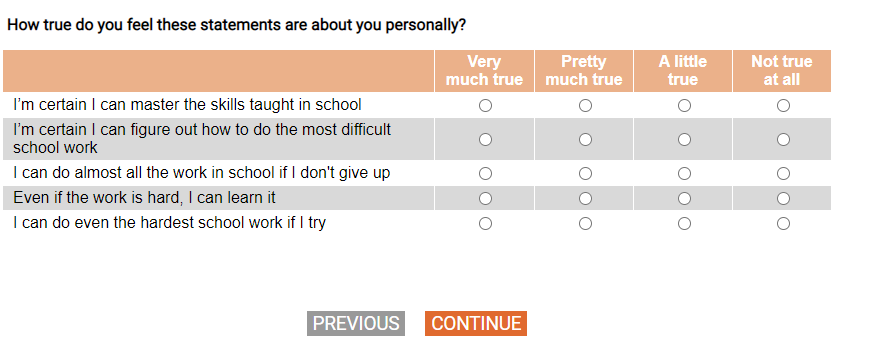Choose 'A little true' for hardest school work if I try
The image size is (878, 361).
pos(684,223)
